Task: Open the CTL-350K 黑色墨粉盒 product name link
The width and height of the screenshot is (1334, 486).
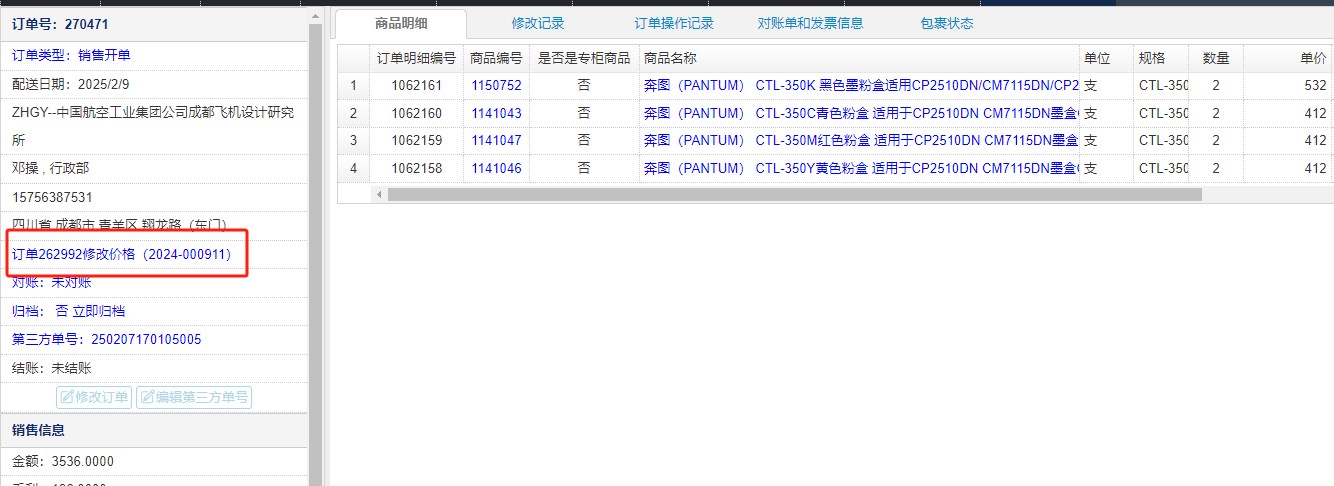Action: tap(861, 86)
